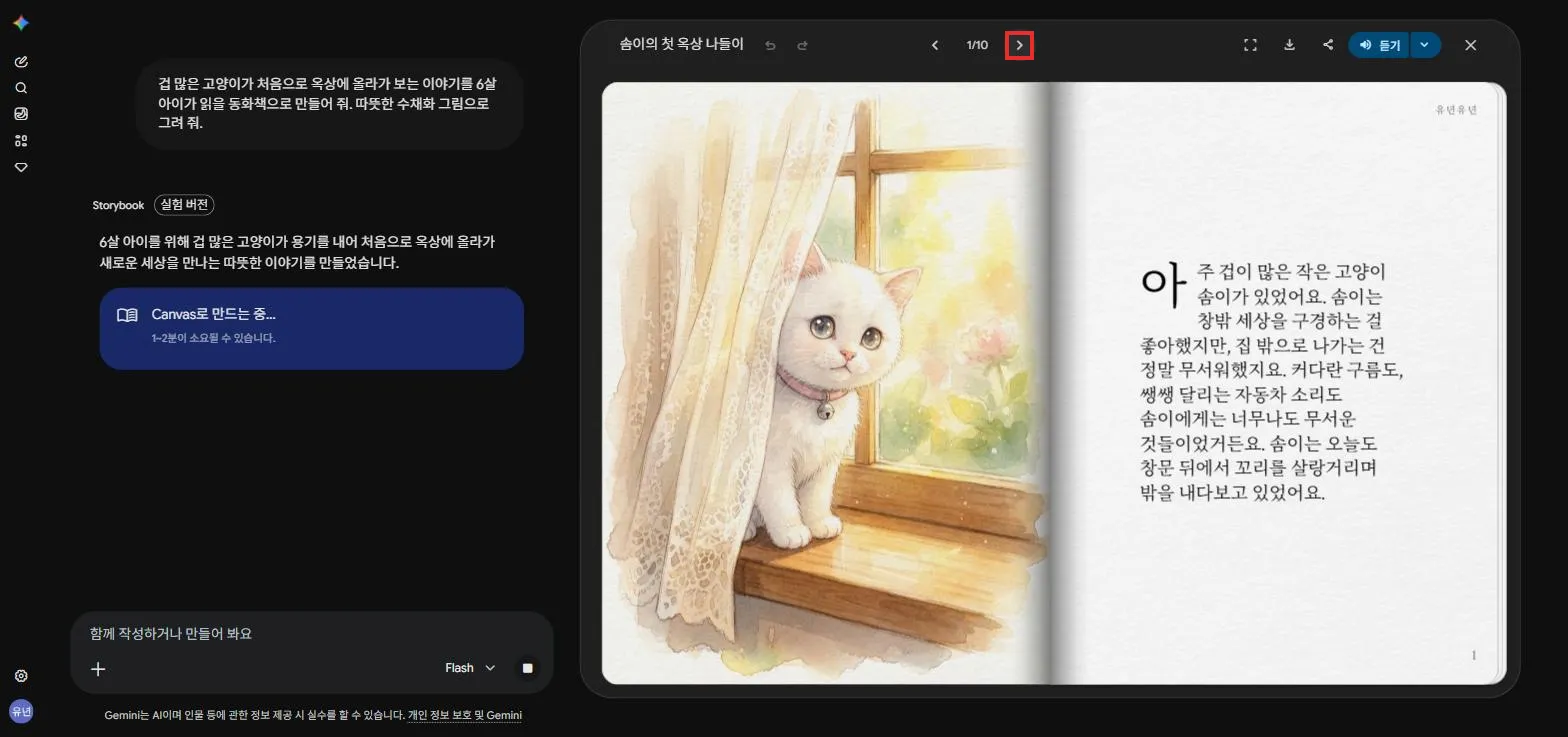The image size is (1568, 737).
Task: Click the Storybook label
Action: pos(118,205)
